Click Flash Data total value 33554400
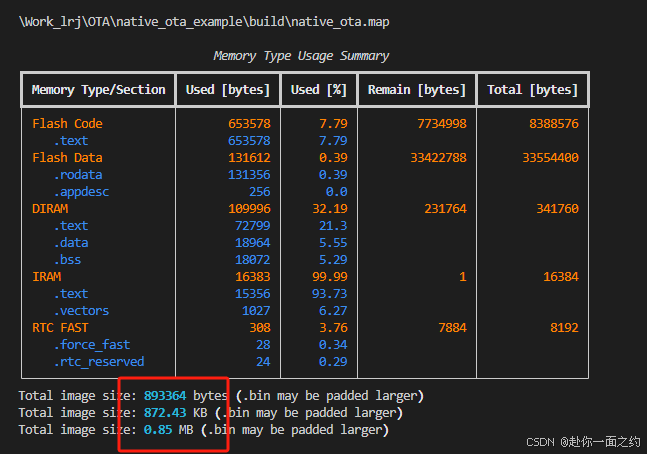Screen dimensions: 647x454 550,158
